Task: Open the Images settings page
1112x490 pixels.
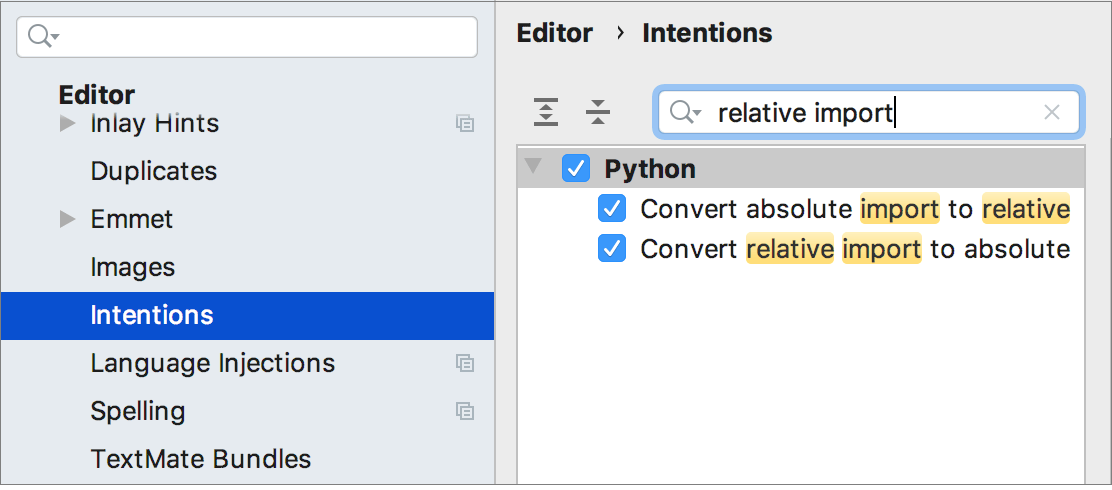Action: pyautogui.click(x=132, y=267)
